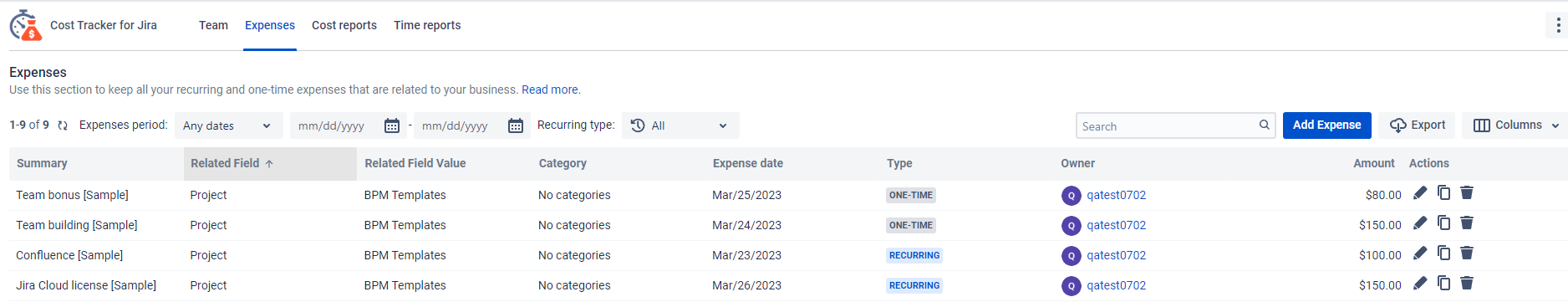Delete the Team building [Sample] expense

(1467, 223)
